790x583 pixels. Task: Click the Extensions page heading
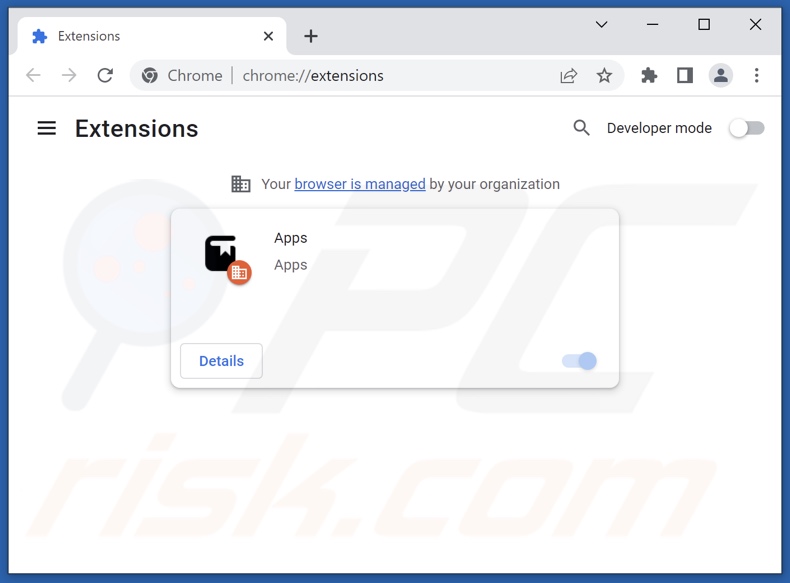137,128
